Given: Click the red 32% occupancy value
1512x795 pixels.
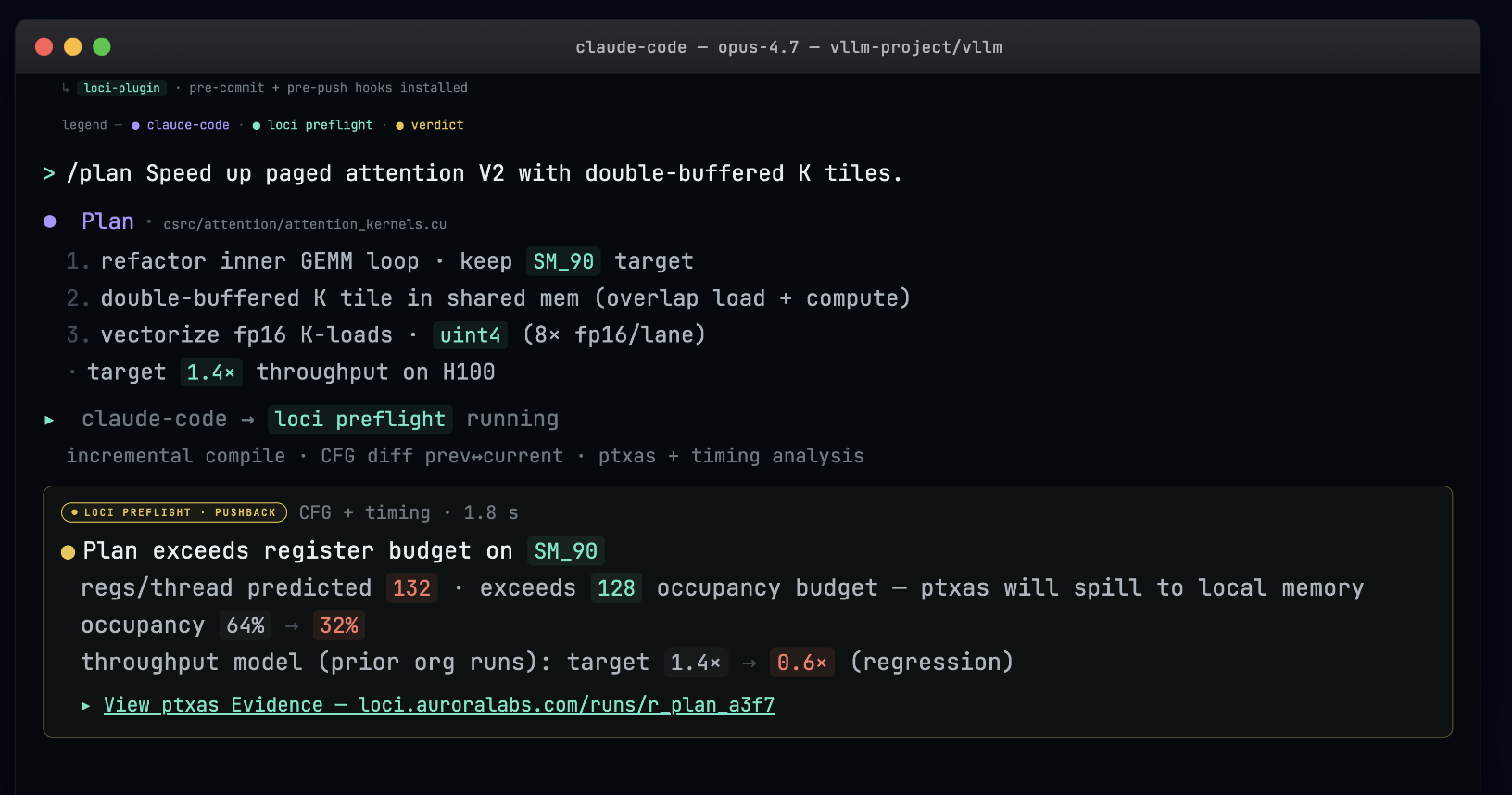Looking at the screenshot, I should click(339, 625).
